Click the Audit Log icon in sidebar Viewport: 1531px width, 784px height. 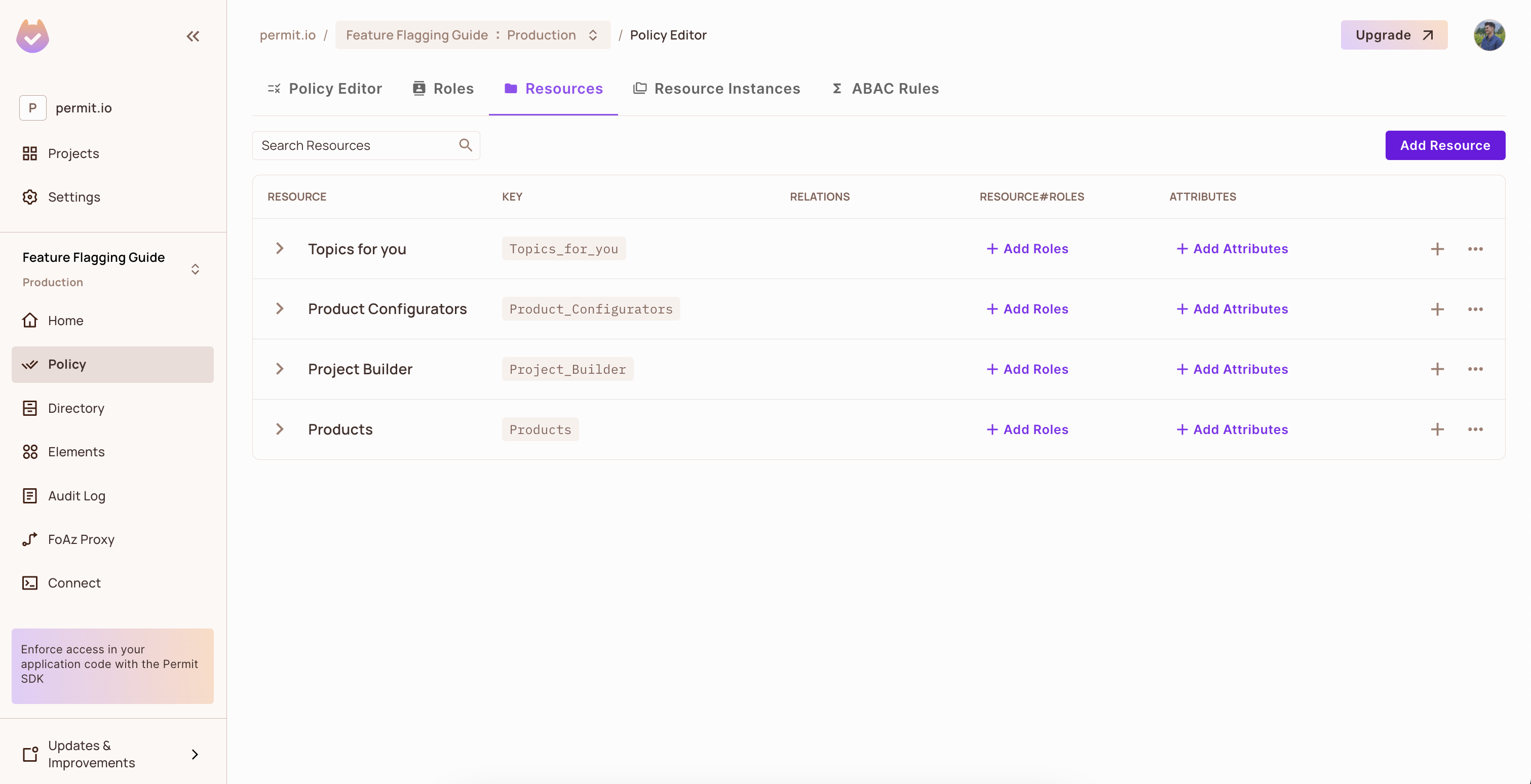tap(30, 495)
